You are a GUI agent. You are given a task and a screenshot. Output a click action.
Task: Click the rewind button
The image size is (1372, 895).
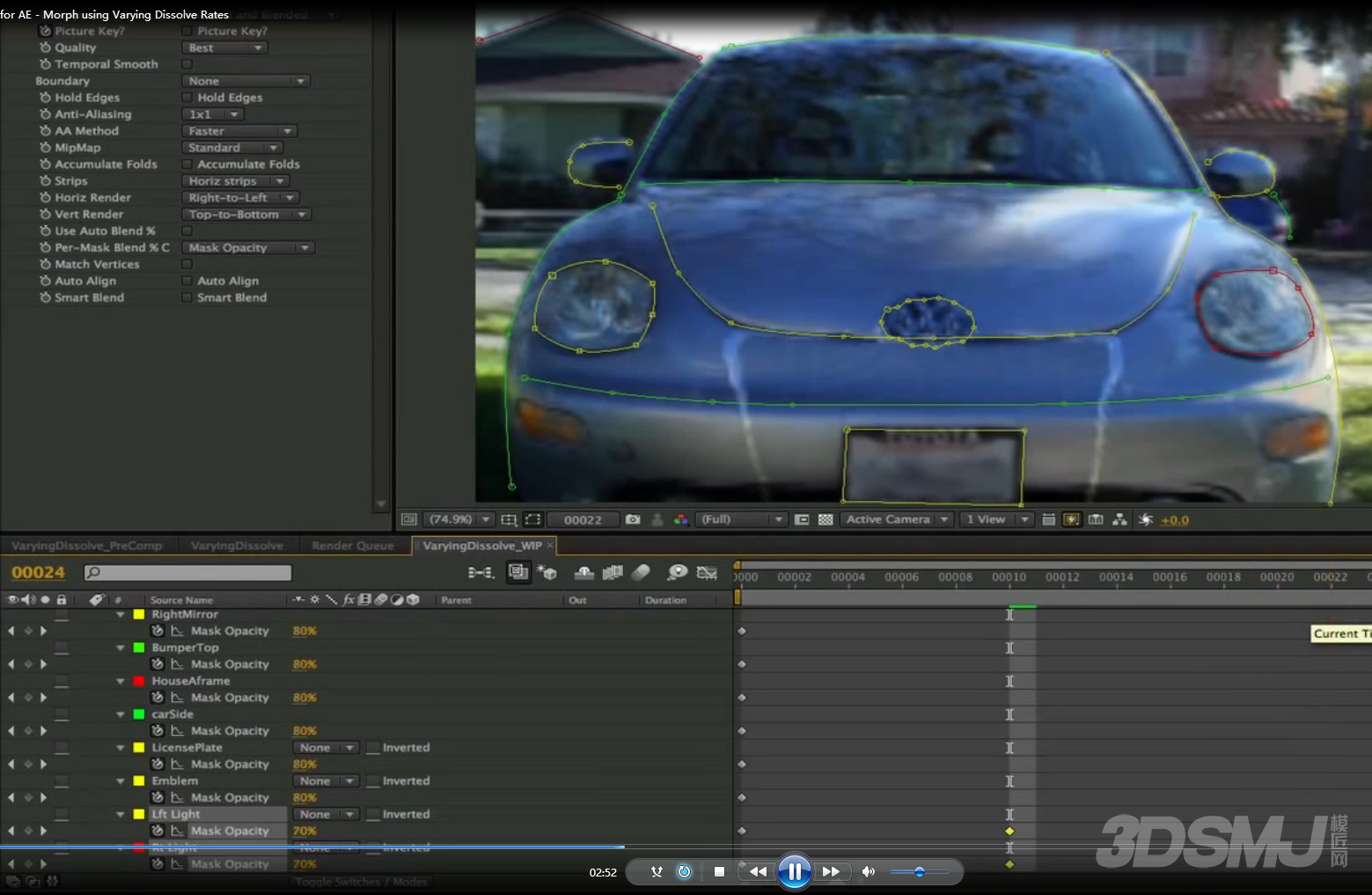coord(758,872)
